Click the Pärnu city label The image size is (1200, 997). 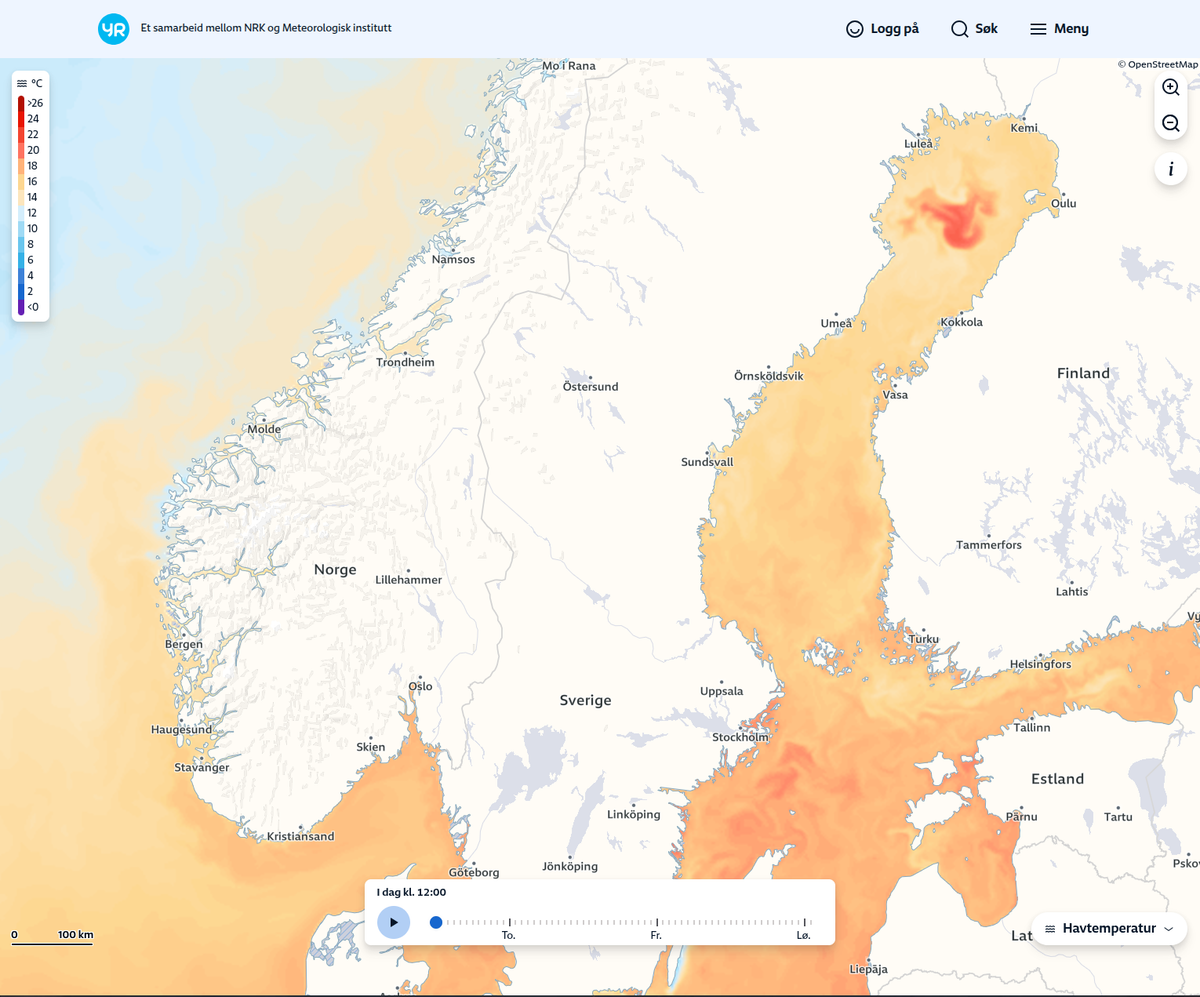[1022, 816]
